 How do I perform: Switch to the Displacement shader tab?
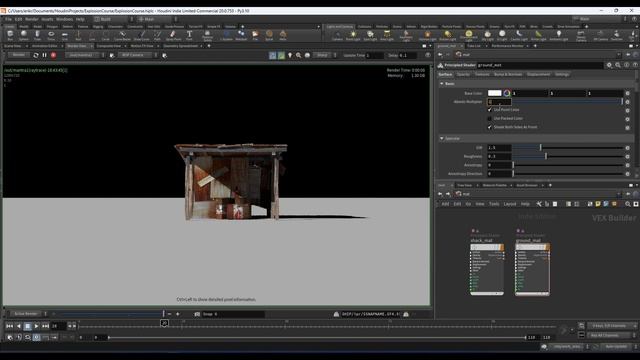click(538, 74)
